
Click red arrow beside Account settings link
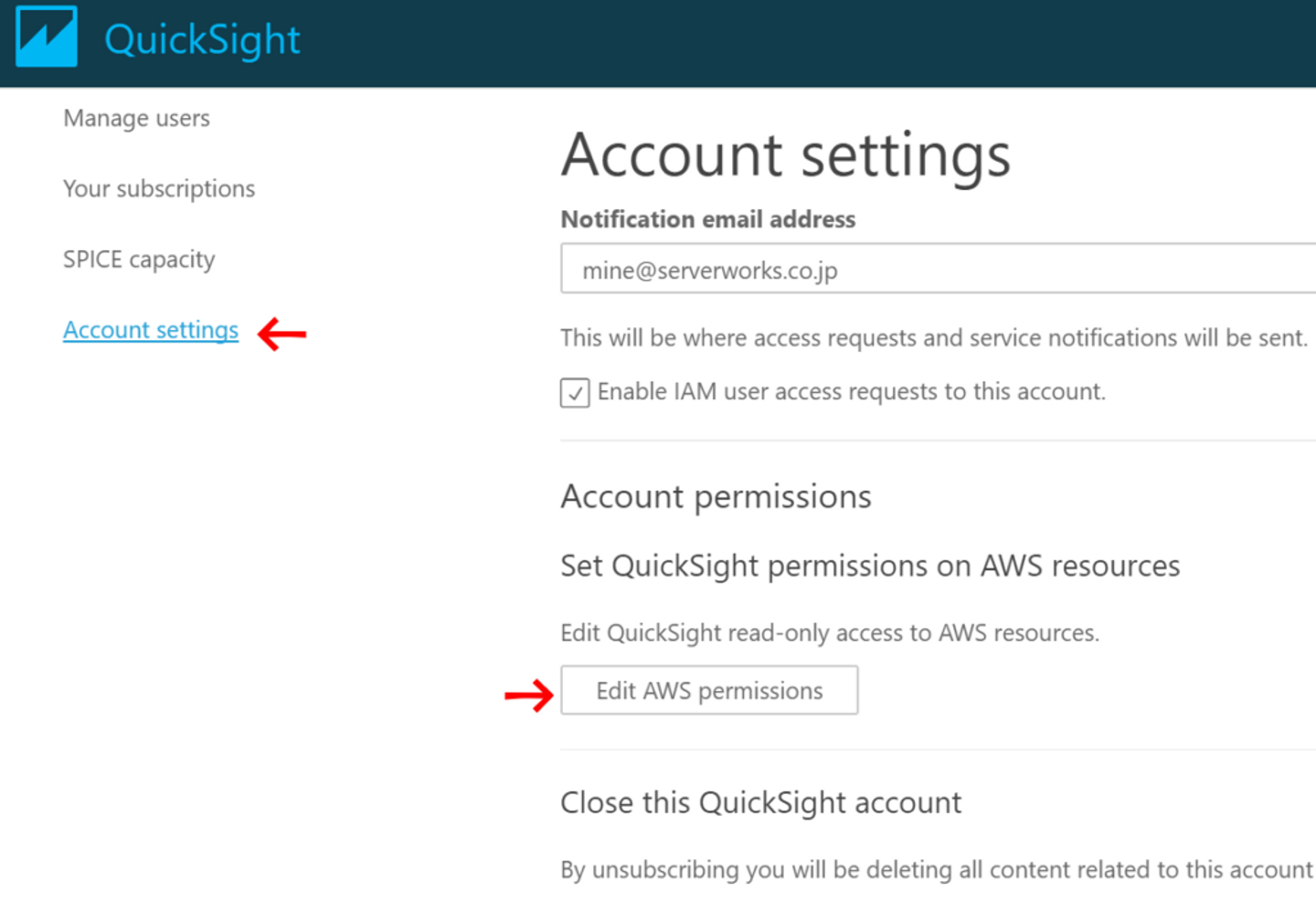[282, 334]
